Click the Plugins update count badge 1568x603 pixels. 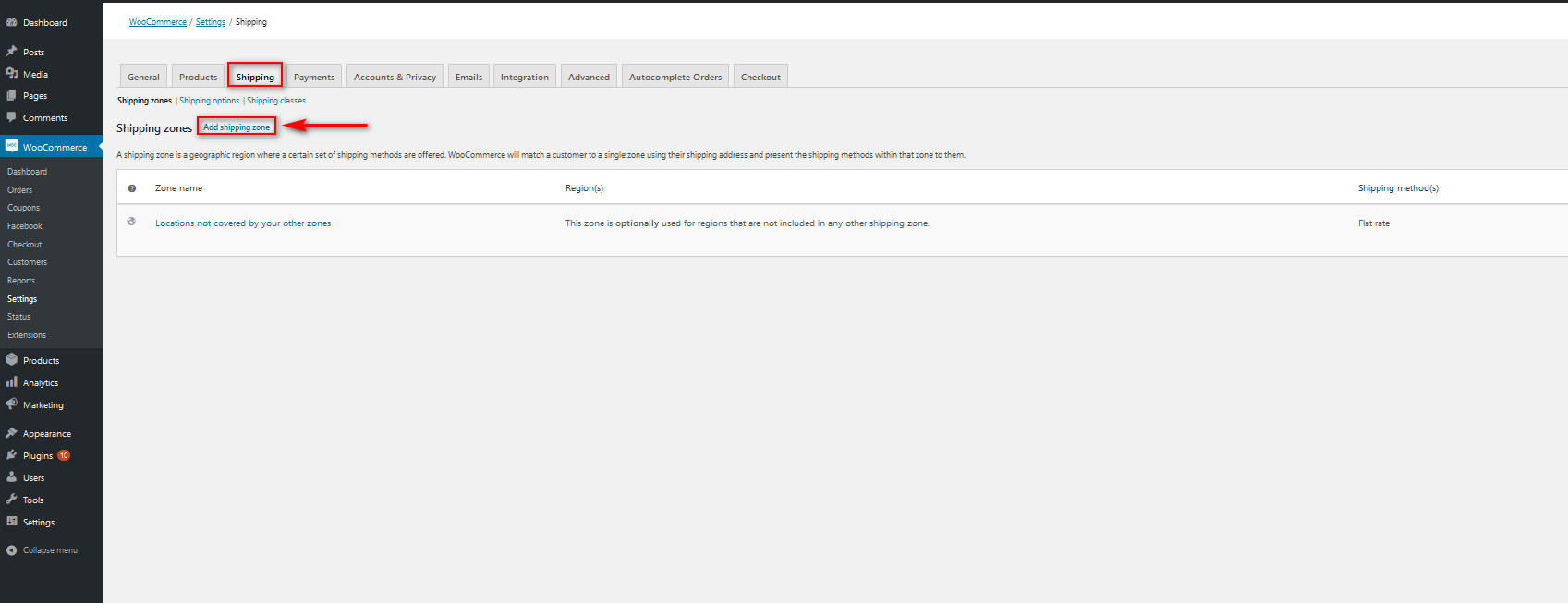click(64, 455)
